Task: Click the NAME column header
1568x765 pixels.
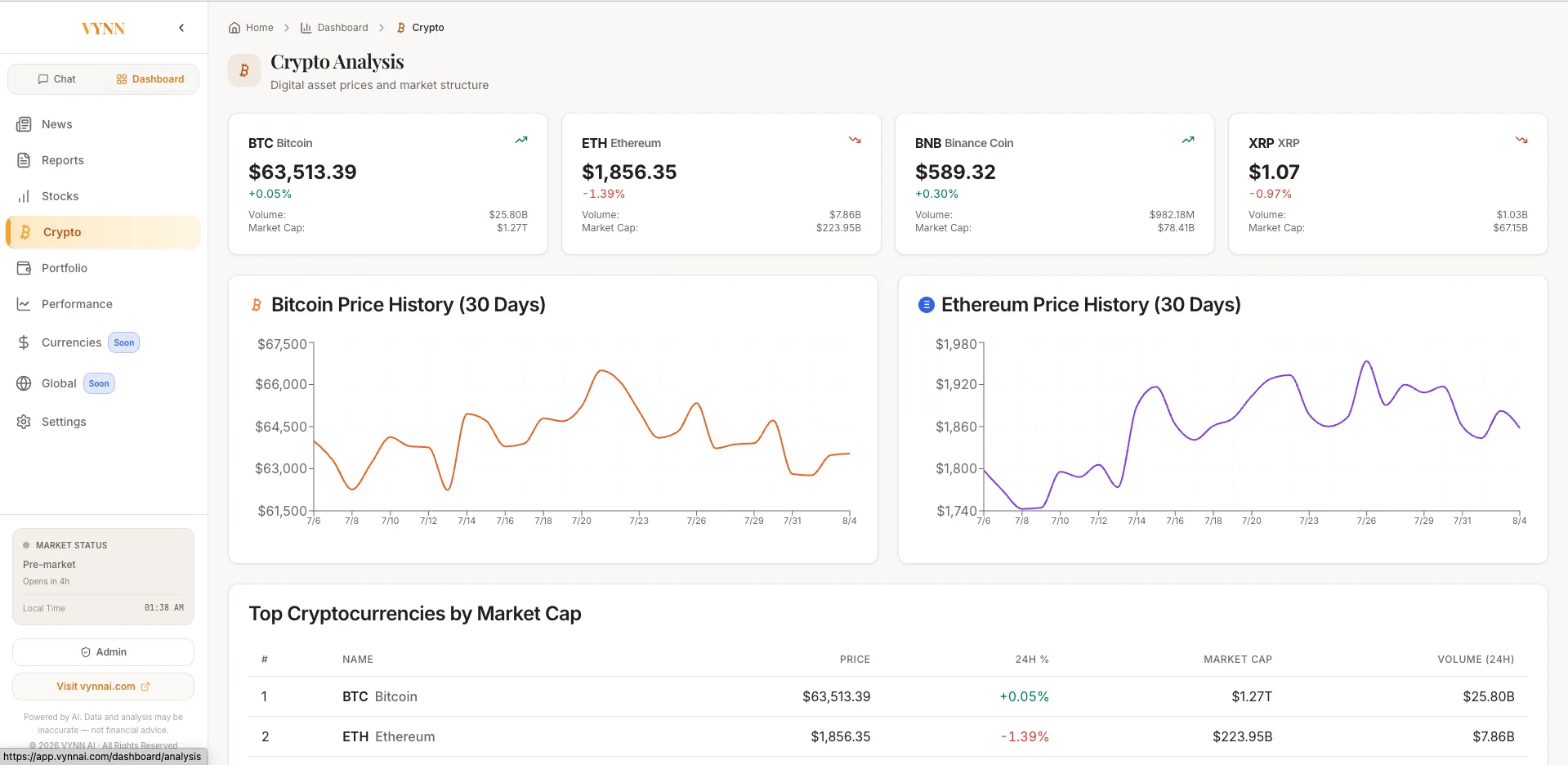Action: (x=358, y=660)
